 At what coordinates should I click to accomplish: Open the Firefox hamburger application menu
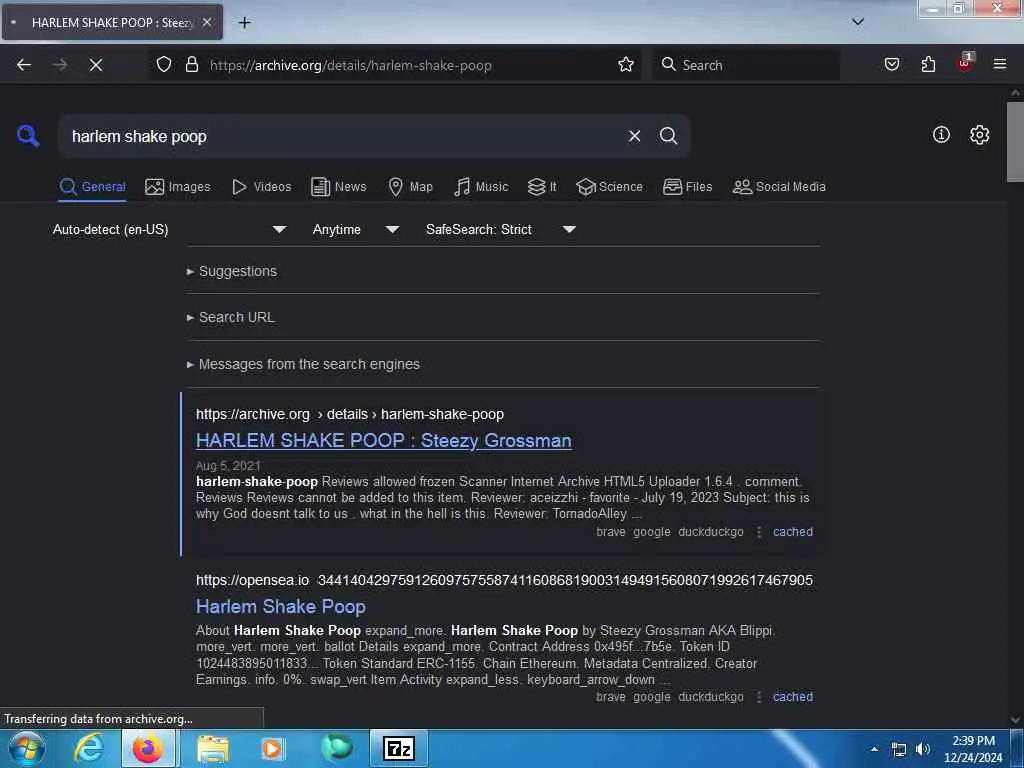pyautogui.click(x=999, y=65)
